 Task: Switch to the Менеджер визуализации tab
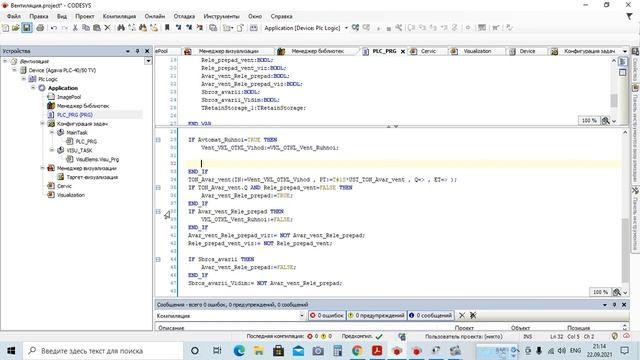point(228,51)
